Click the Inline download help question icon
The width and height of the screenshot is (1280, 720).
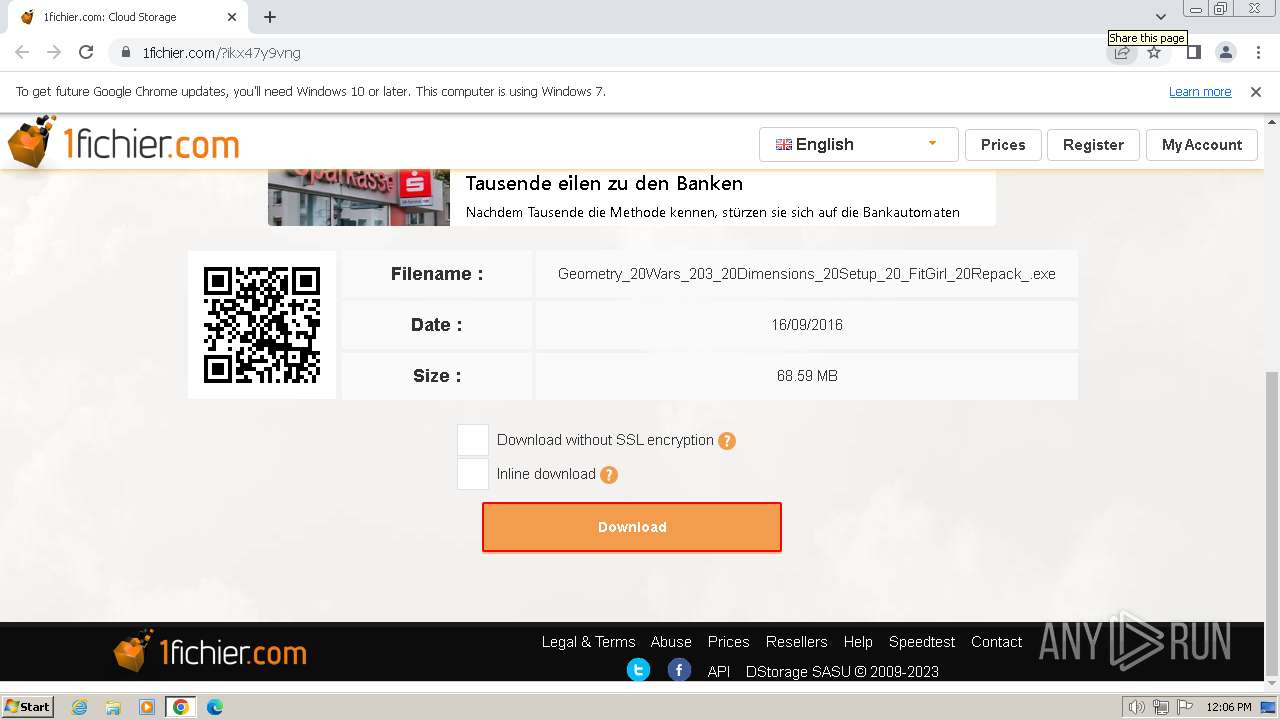tap(609, 475)
